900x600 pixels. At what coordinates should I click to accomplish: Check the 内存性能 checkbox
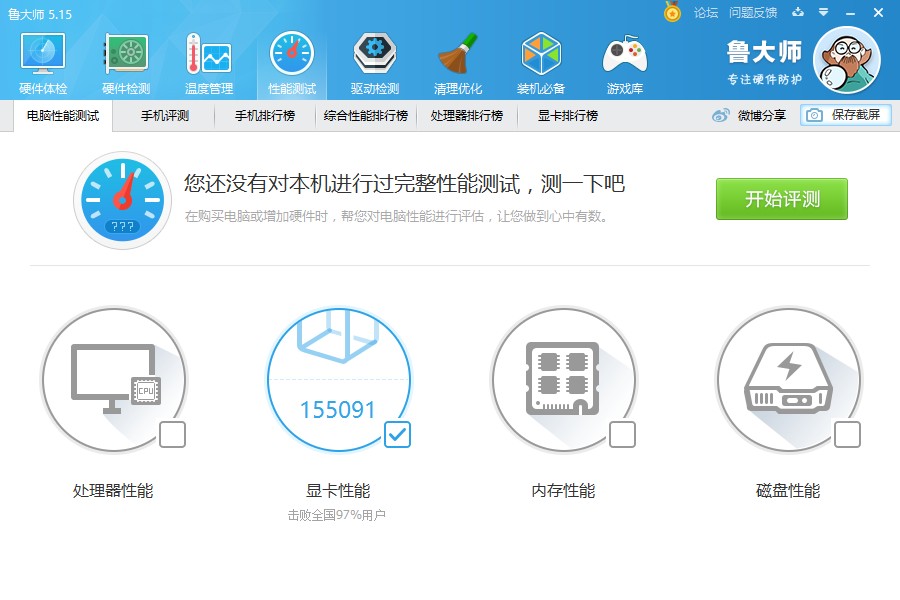[x=622, y=435]
